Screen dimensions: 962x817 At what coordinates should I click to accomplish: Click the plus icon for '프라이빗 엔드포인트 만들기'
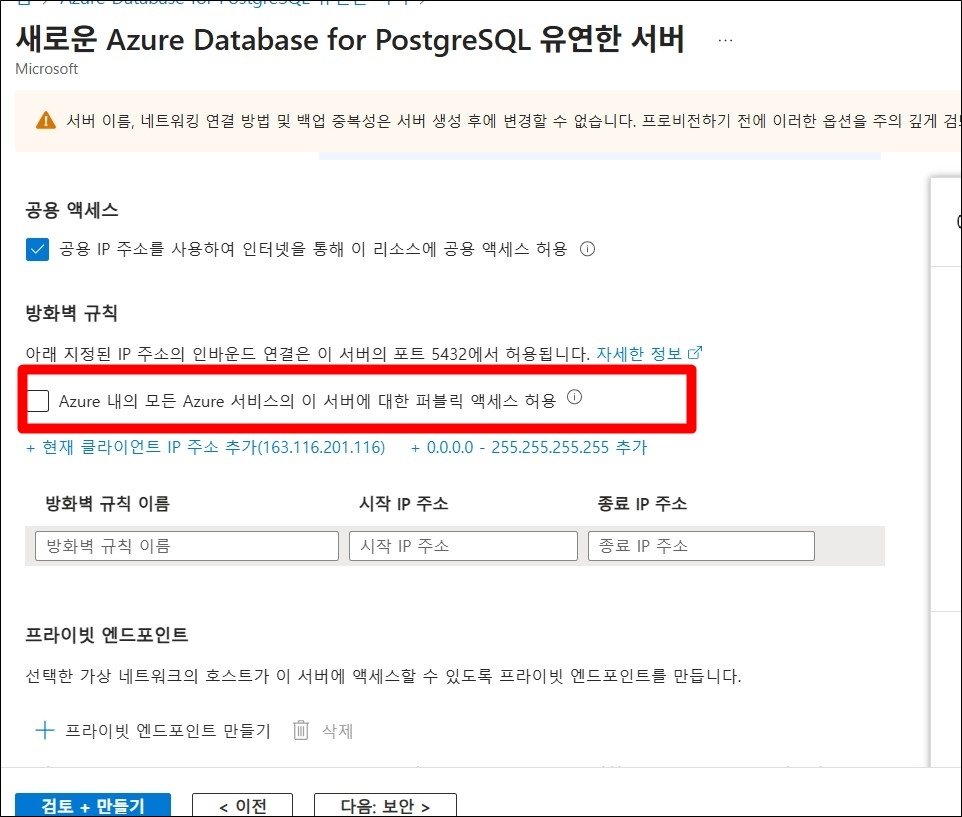click(x=45, y=730)
